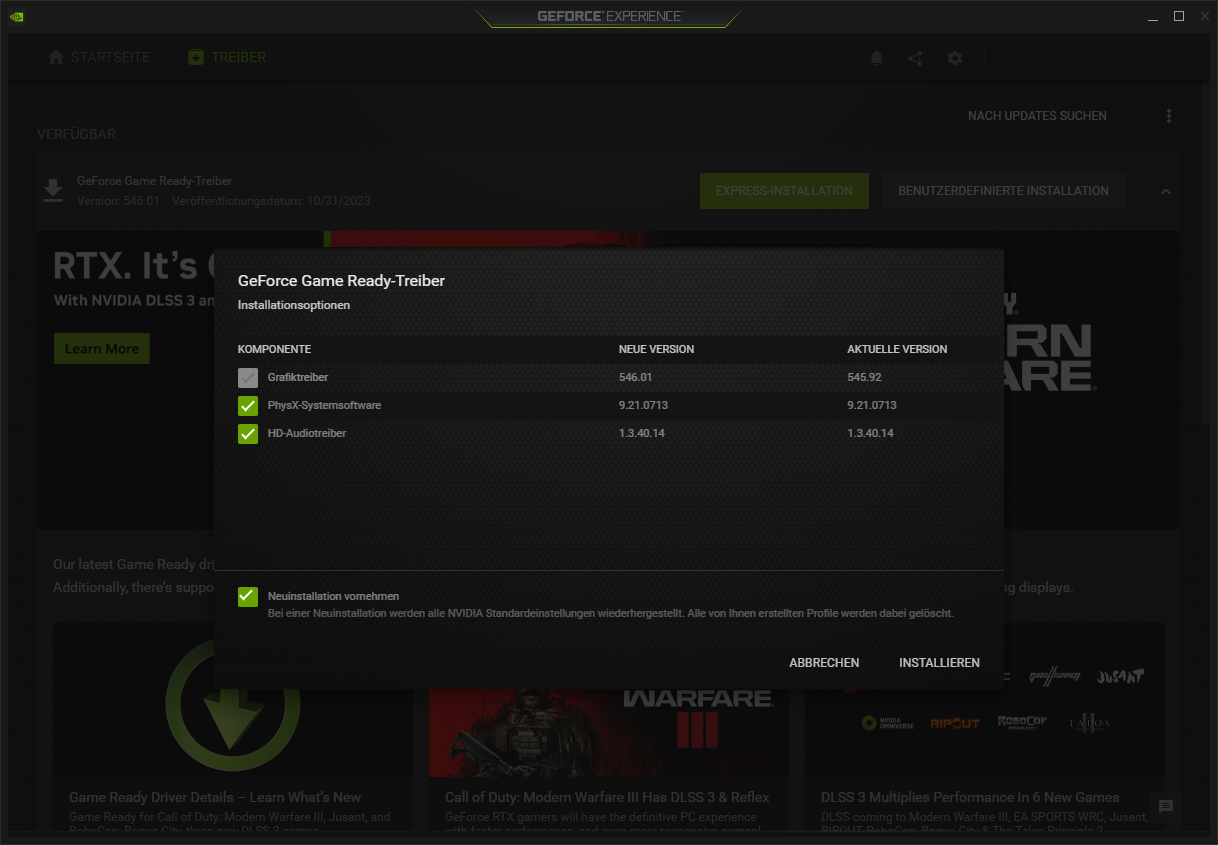The image size is (1218, 845).
Task: Open settings via gear icon
Action: [955, 58]
